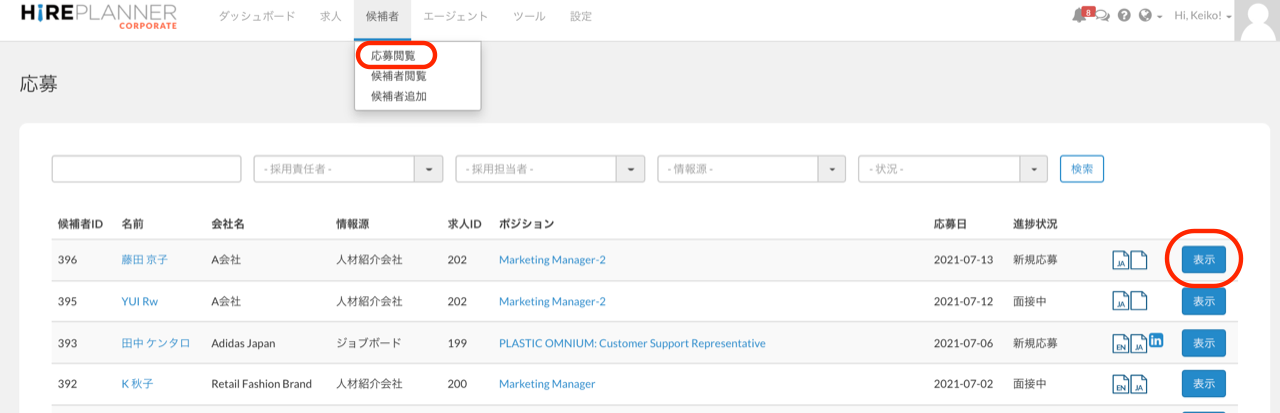
Task: Open the 状況 status dropdown
Action: [x=1032, y=170]
